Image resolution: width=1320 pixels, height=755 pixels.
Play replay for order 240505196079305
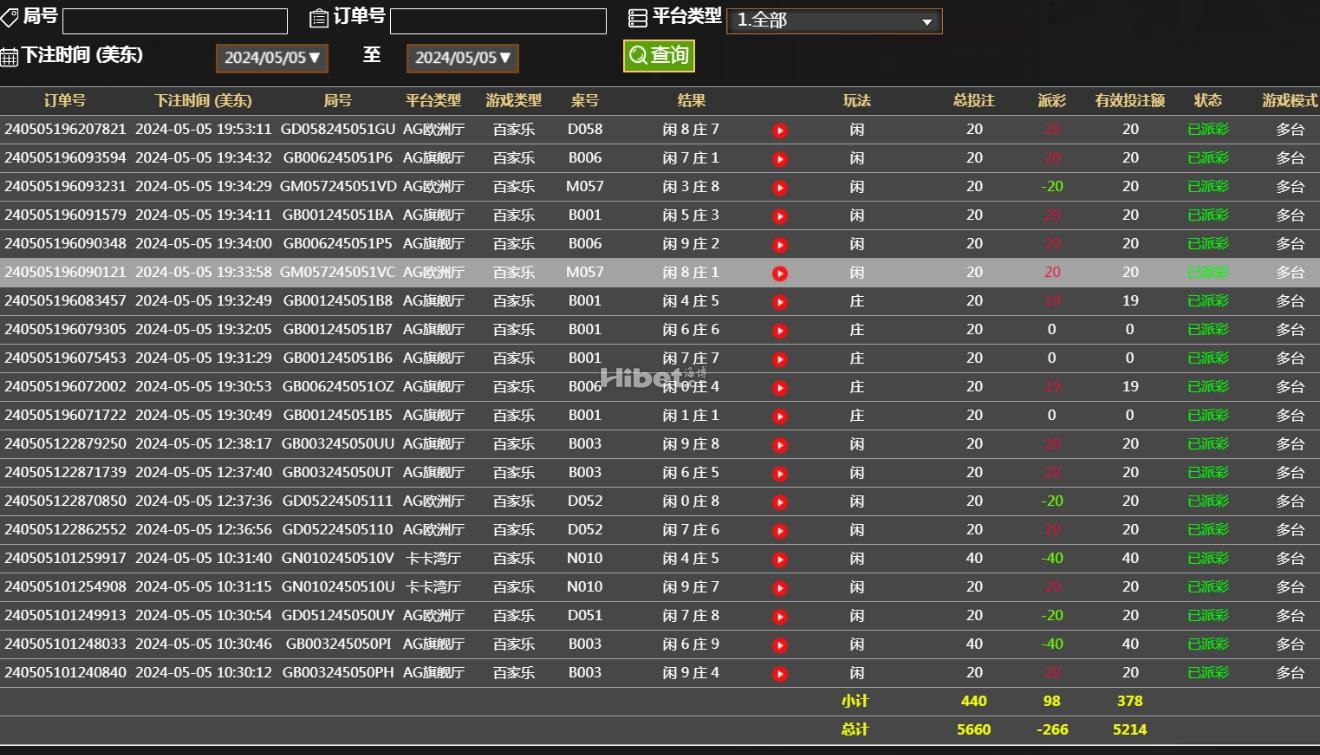coord(780,331)
